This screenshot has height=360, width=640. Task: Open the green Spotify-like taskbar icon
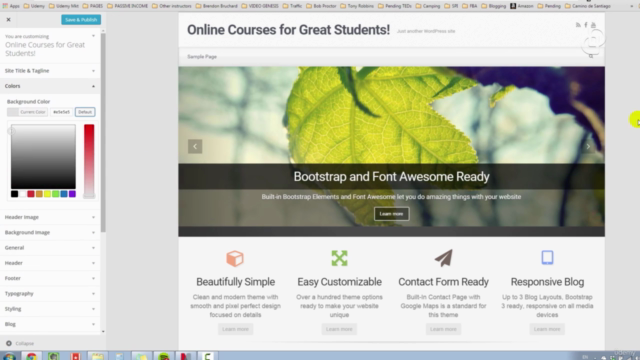coord(164,356)
